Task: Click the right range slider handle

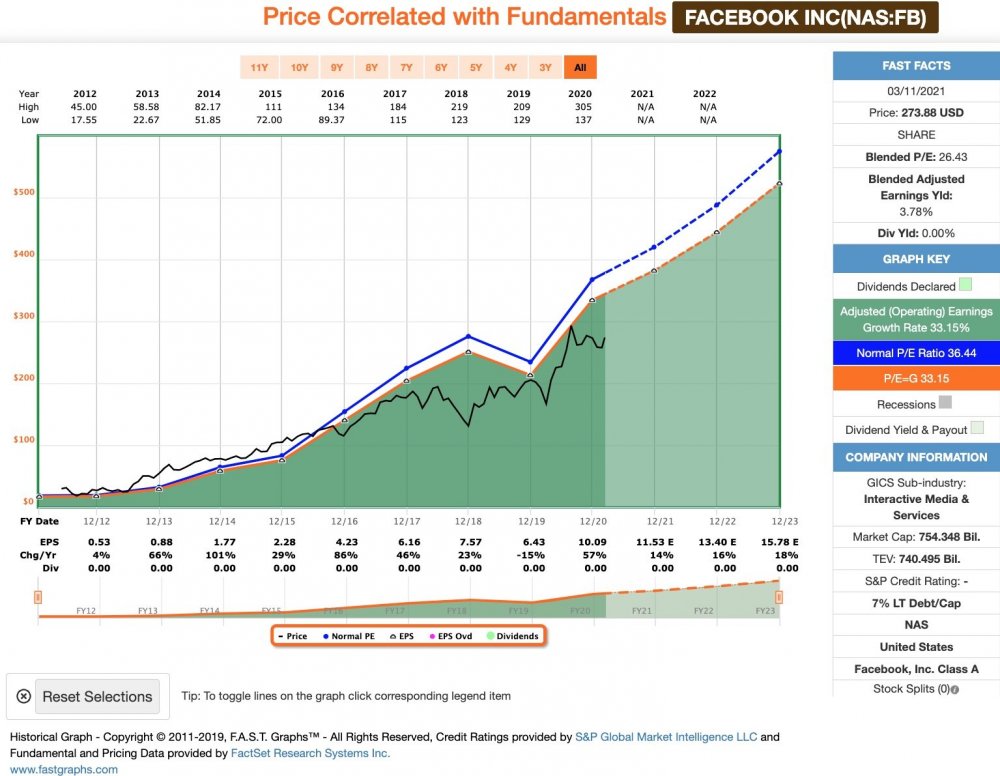Action: click(x=779, y=597)
